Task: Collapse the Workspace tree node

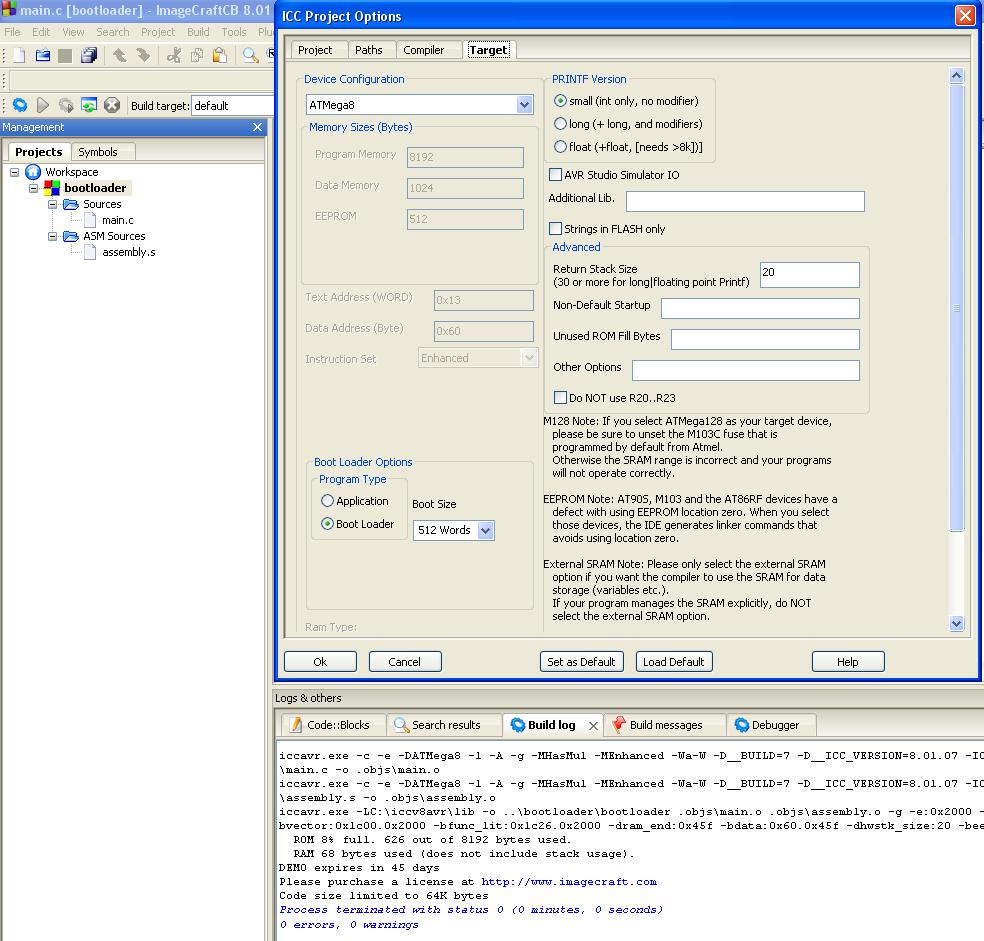Action: point(14,171)
